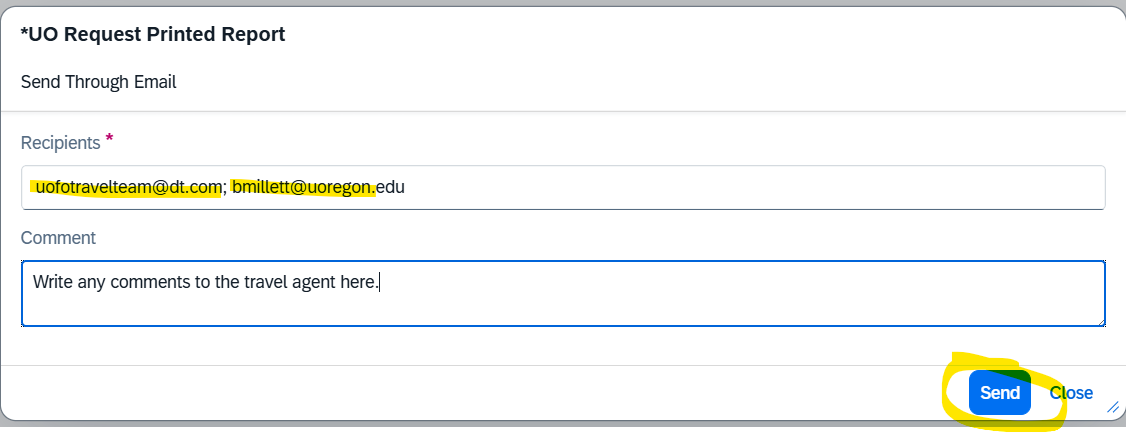Click the "*UO Request Printed Report" dialog title
The height and width of the screenshot is (433, 1126).
[153, 35]
